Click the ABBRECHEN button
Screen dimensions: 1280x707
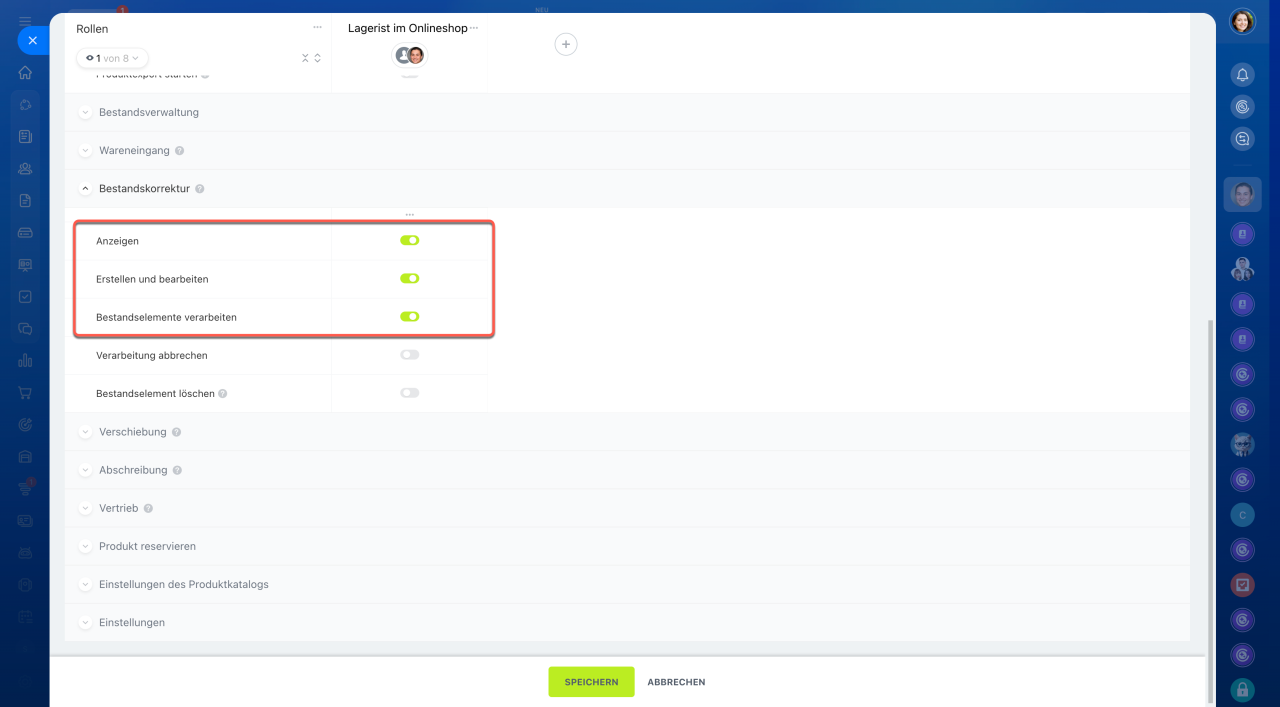676,682
